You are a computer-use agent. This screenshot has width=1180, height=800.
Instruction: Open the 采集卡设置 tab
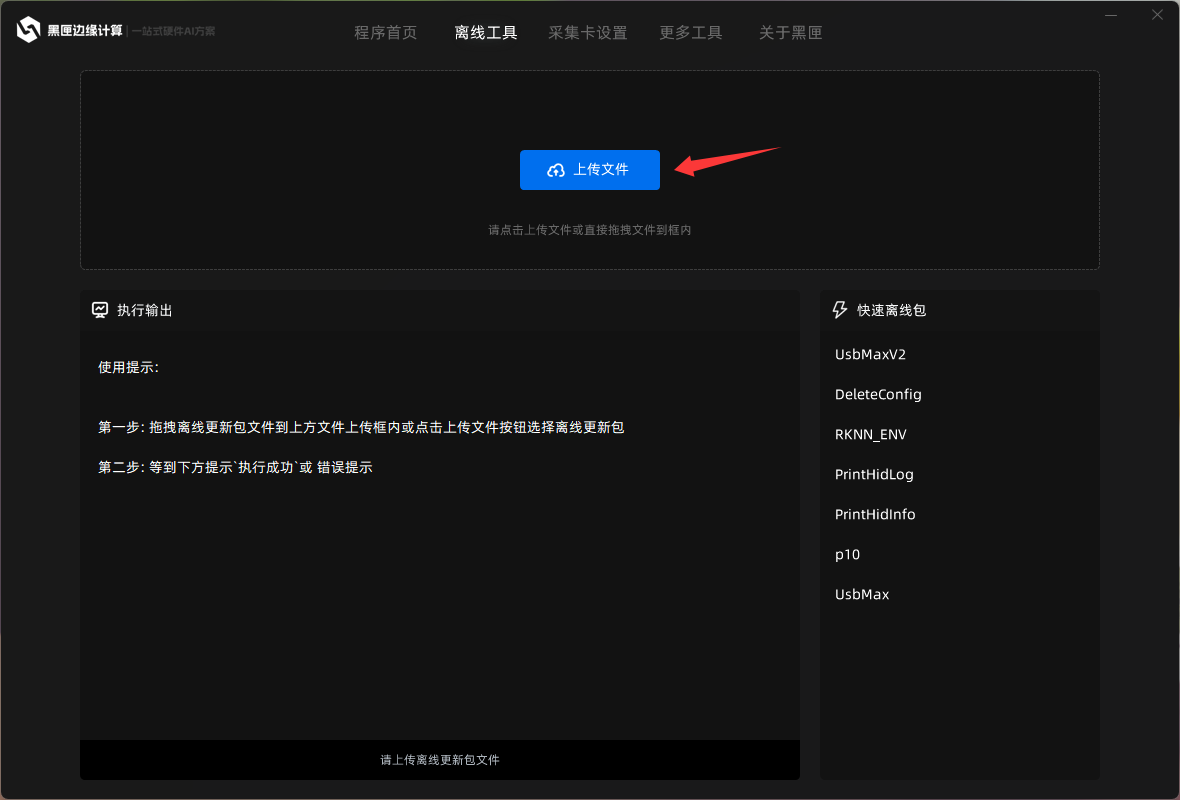point(589,32)
